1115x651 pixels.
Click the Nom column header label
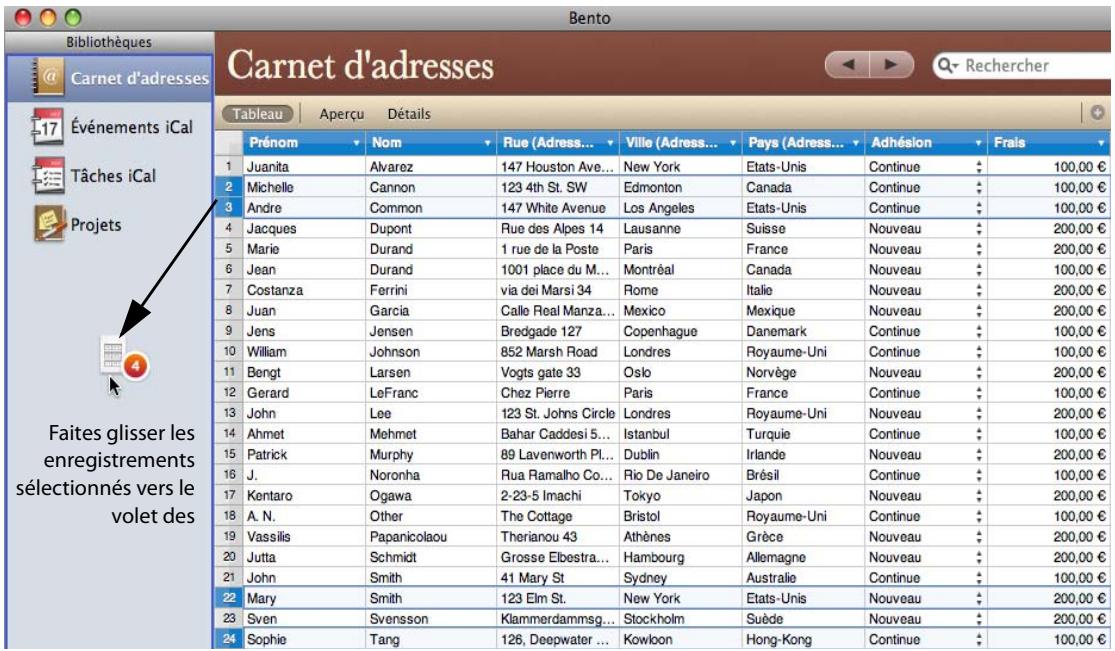pyautogui.click(x=387, y=143)
